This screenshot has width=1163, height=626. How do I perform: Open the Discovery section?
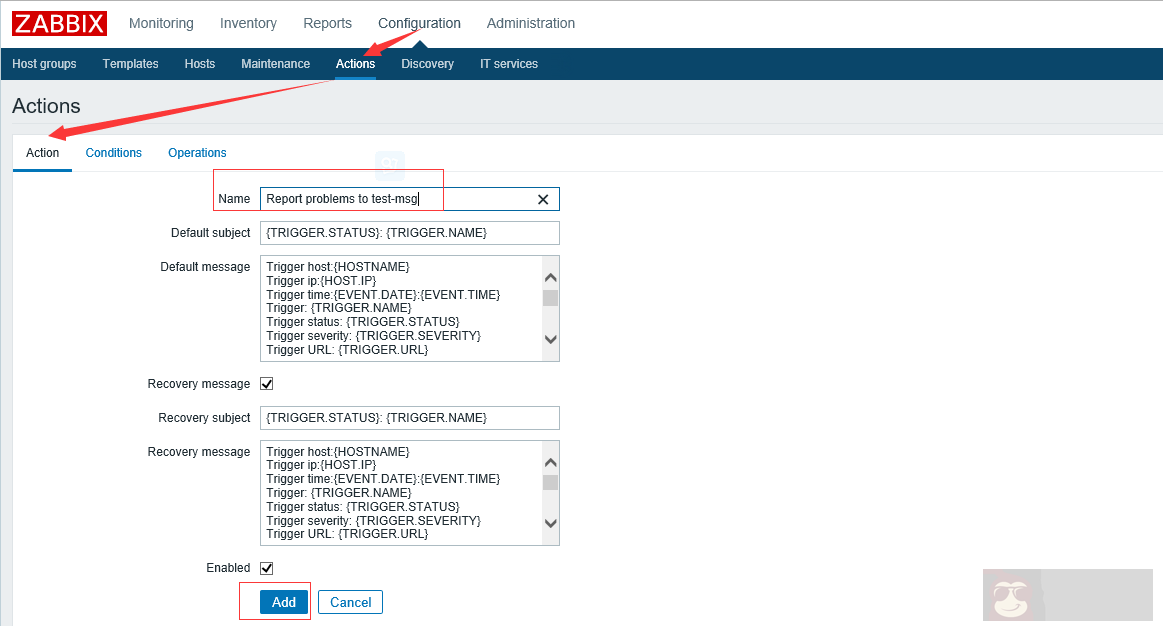pyautogui.click(x=427, y=63)
